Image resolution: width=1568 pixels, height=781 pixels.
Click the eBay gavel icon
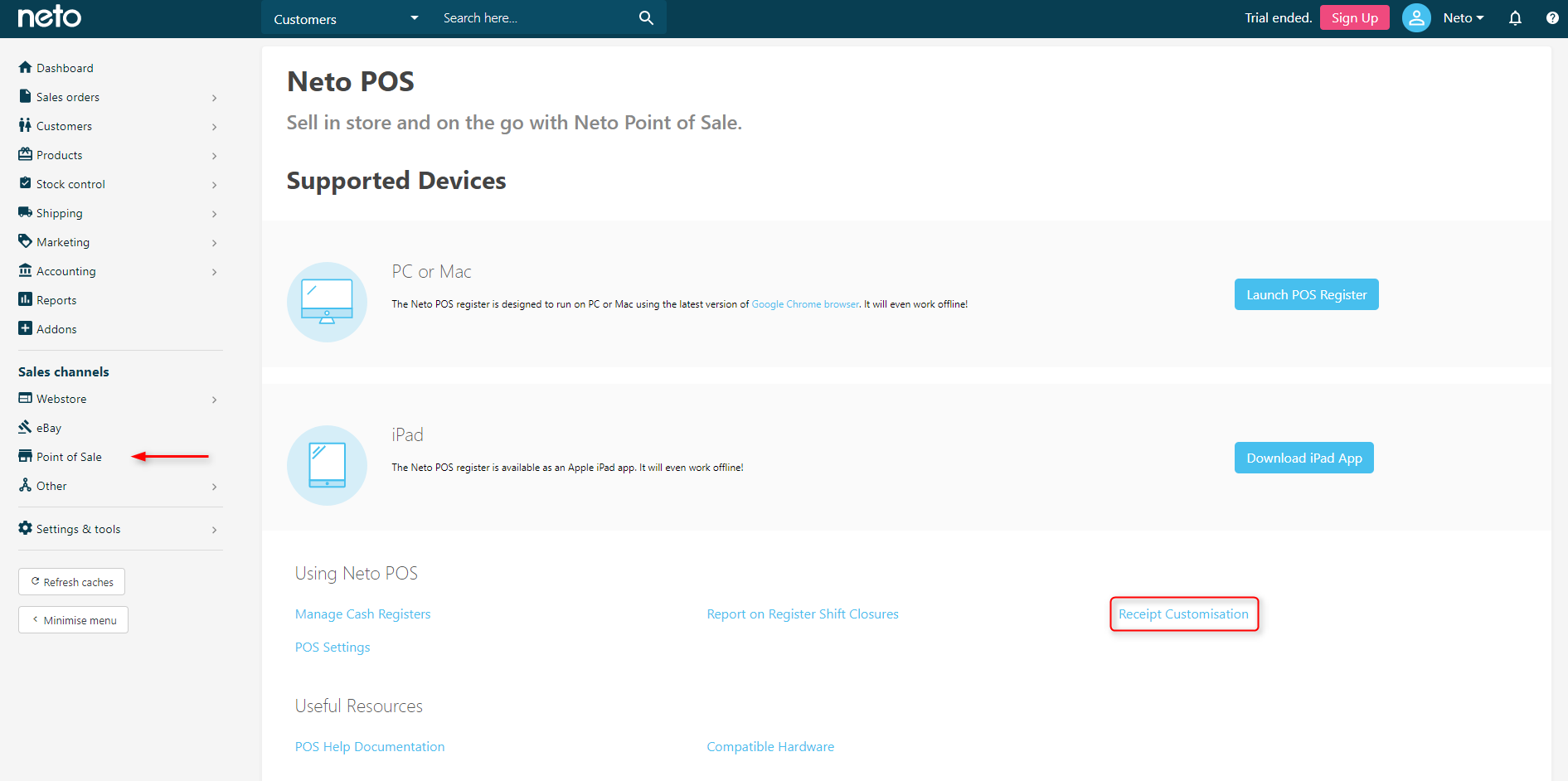25,427
